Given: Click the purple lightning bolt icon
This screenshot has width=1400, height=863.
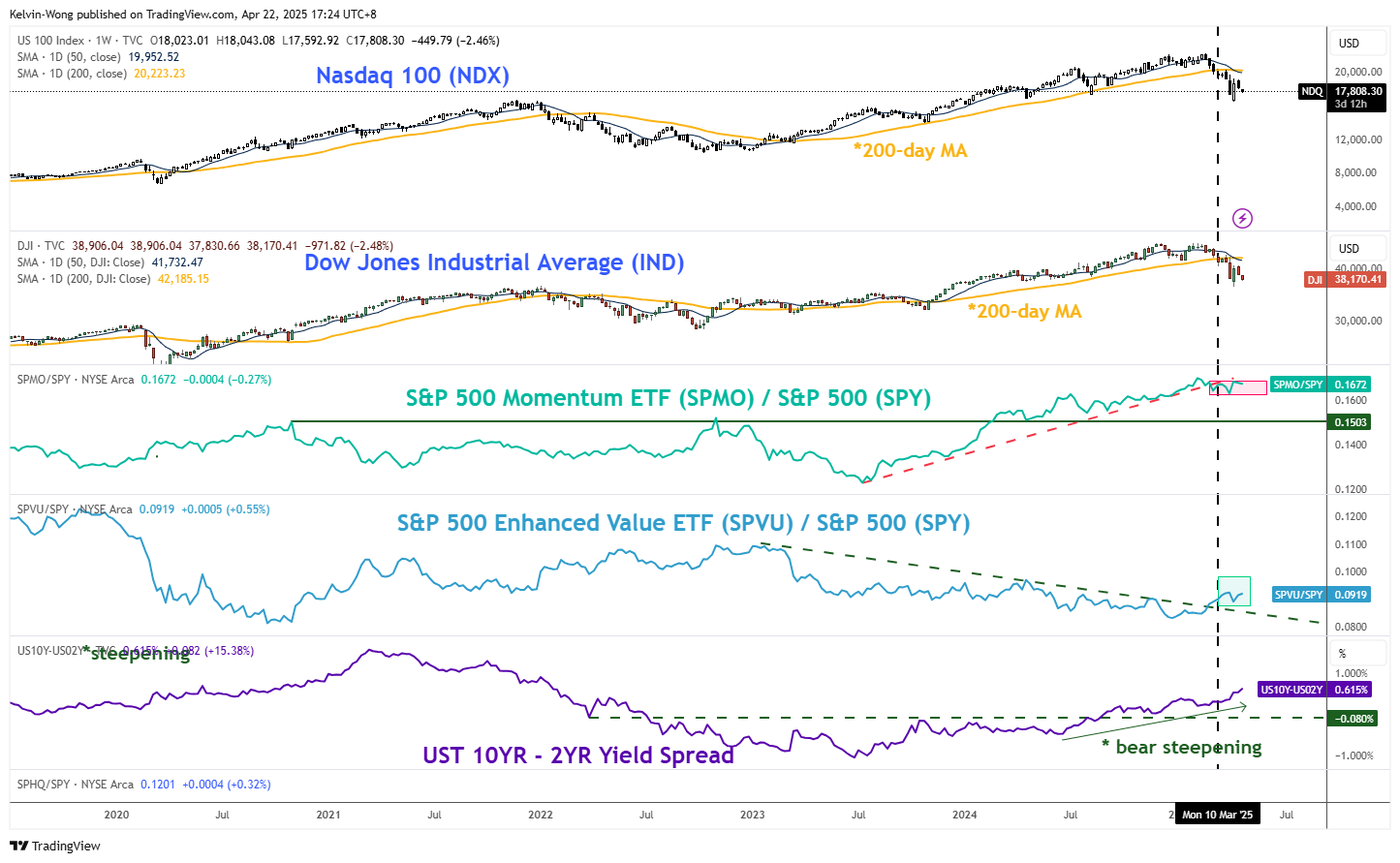Looking at the screenshot, I should click(x=1242, y=217).
